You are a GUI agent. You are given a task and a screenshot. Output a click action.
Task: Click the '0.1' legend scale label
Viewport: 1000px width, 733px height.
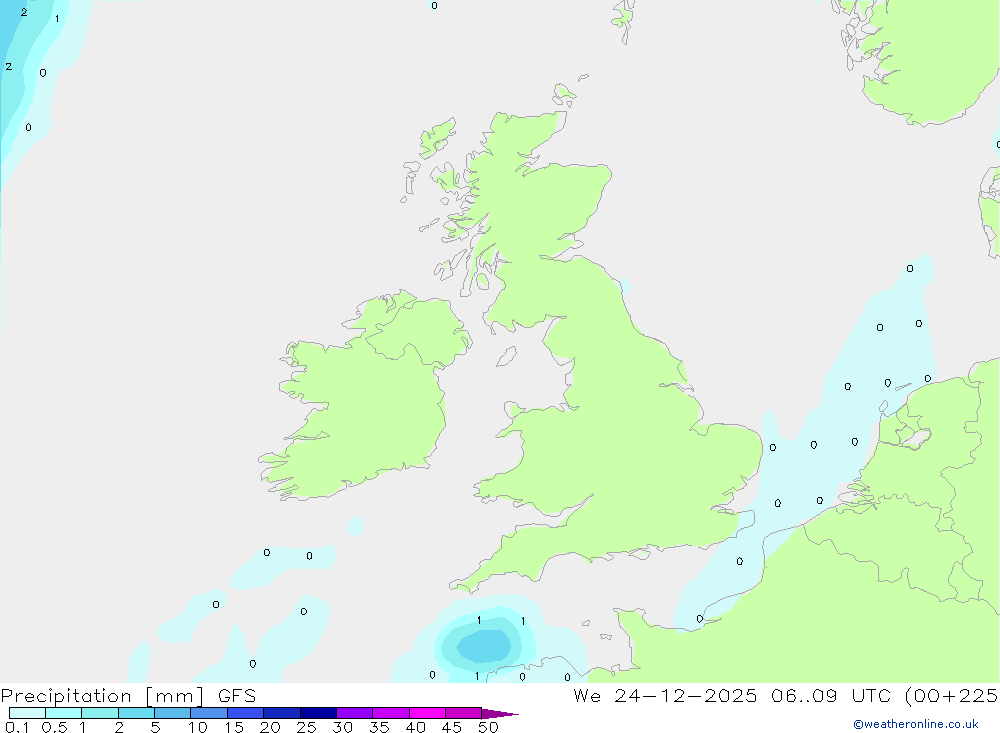pyautogui.click(x=17, y=727)
